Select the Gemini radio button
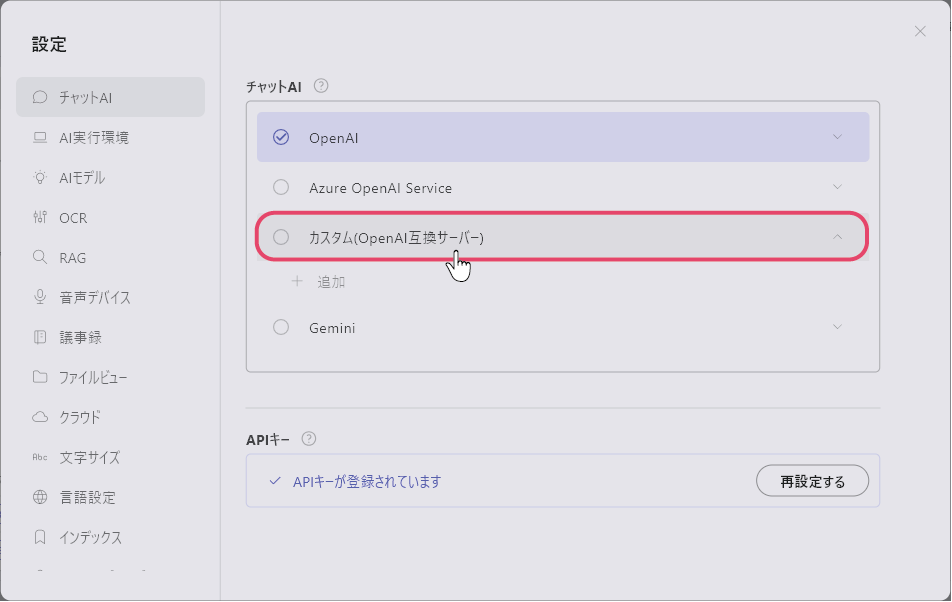The height and width of the screenshot is (602, 952). pos(281,327)
